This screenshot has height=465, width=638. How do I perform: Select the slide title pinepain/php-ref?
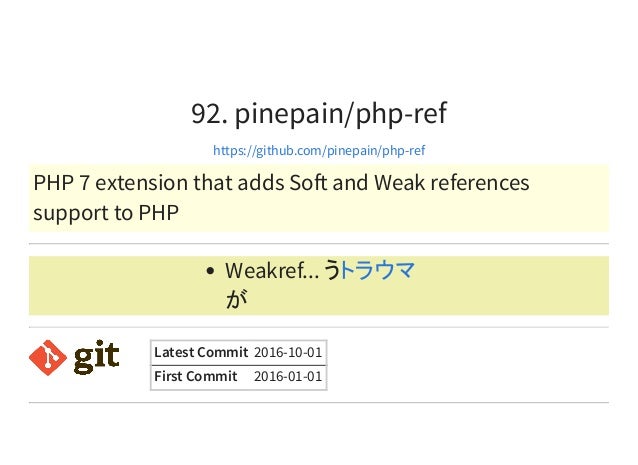click(x=341, y=114)
